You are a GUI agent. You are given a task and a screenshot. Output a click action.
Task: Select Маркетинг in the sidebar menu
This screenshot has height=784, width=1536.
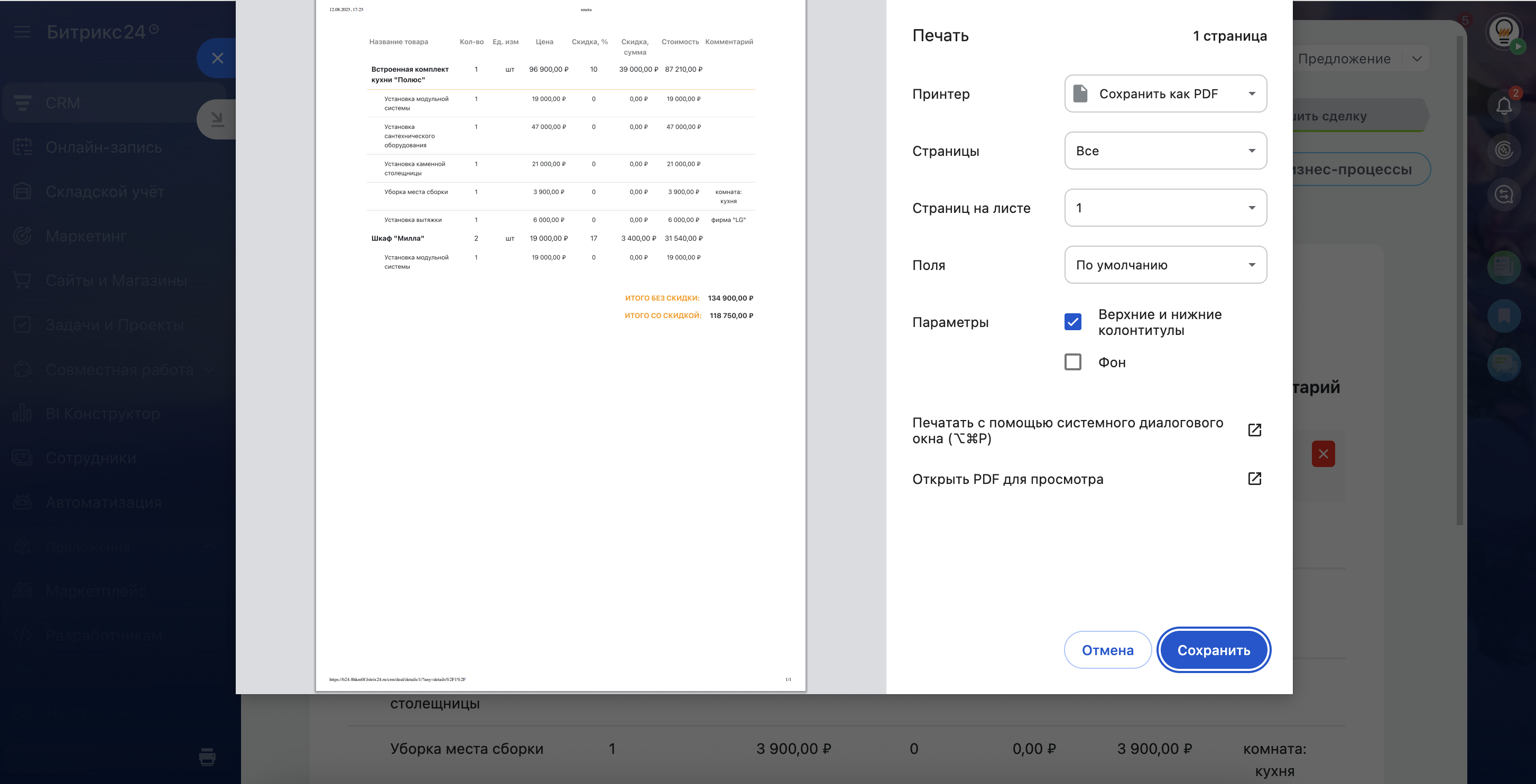[86, 236]
